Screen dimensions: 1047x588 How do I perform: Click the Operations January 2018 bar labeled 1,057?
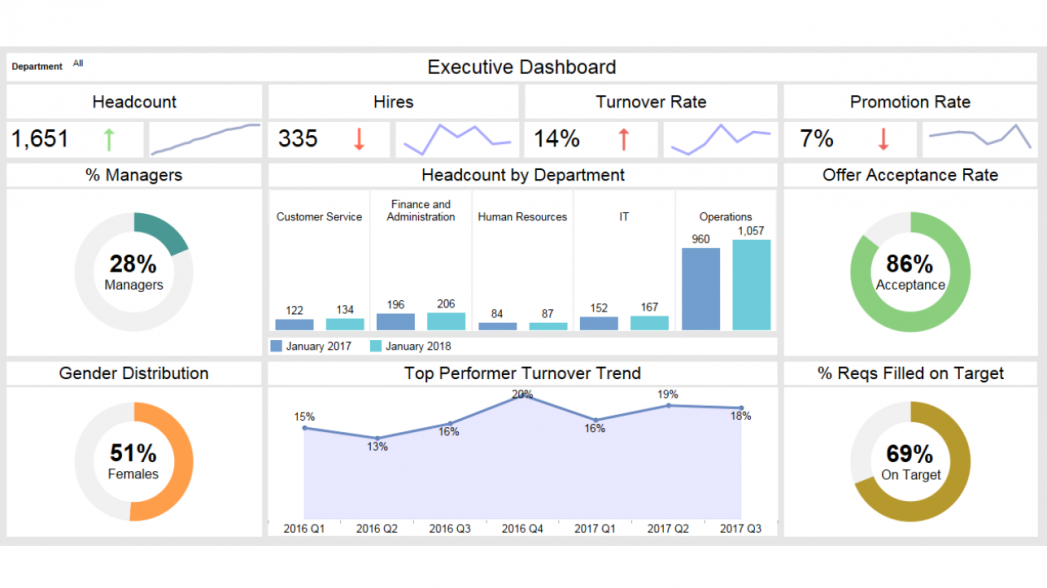point(751,285)
